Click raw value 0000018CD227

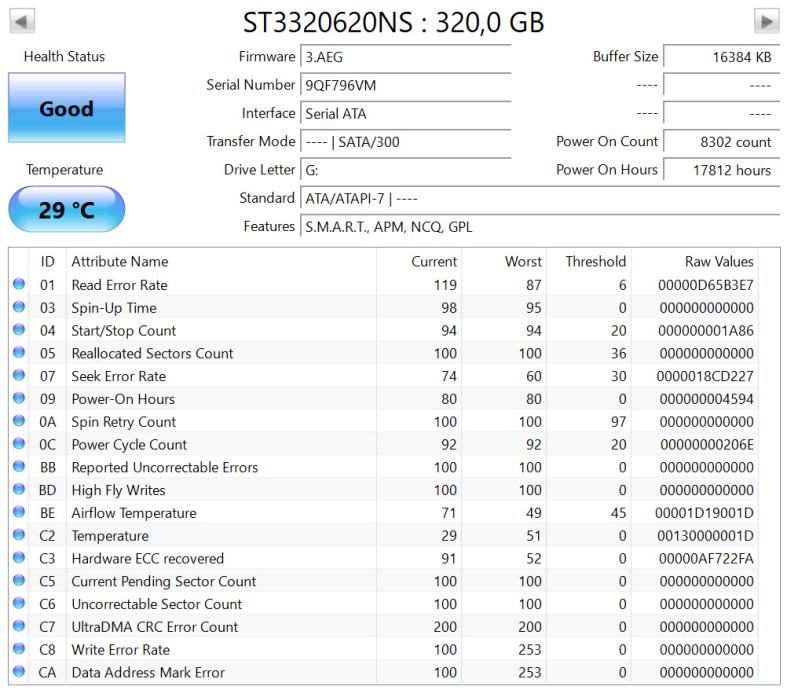tap(705, 376)
